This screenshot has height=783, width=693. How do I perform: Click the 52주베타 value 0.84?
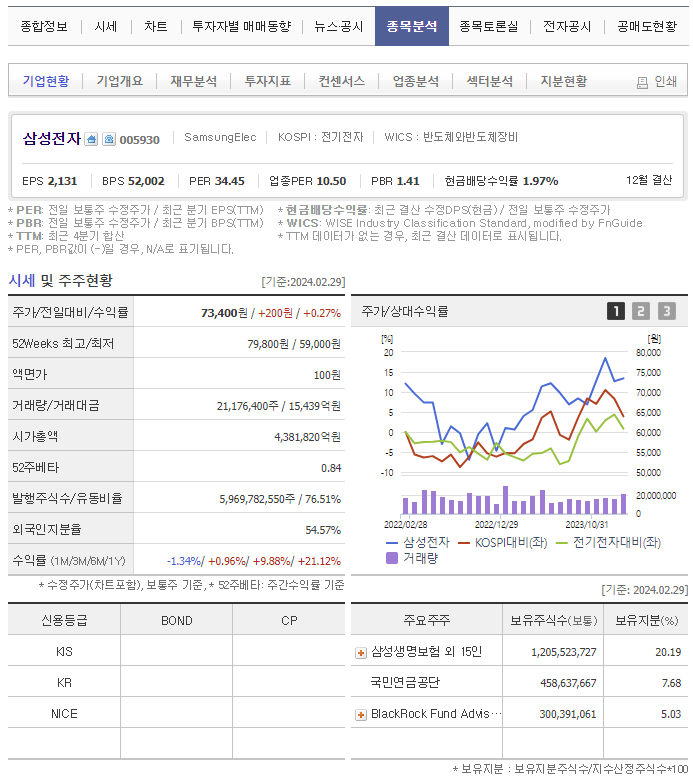coord(331,468)
